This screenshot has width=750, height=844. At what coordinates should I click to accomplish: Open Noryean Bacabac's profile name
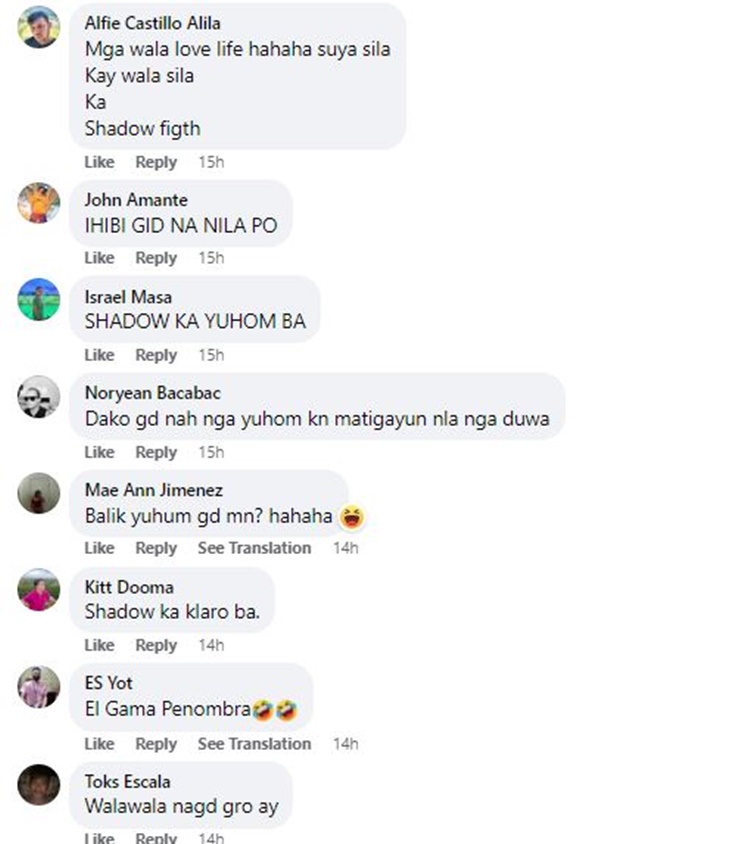[153, 393]
